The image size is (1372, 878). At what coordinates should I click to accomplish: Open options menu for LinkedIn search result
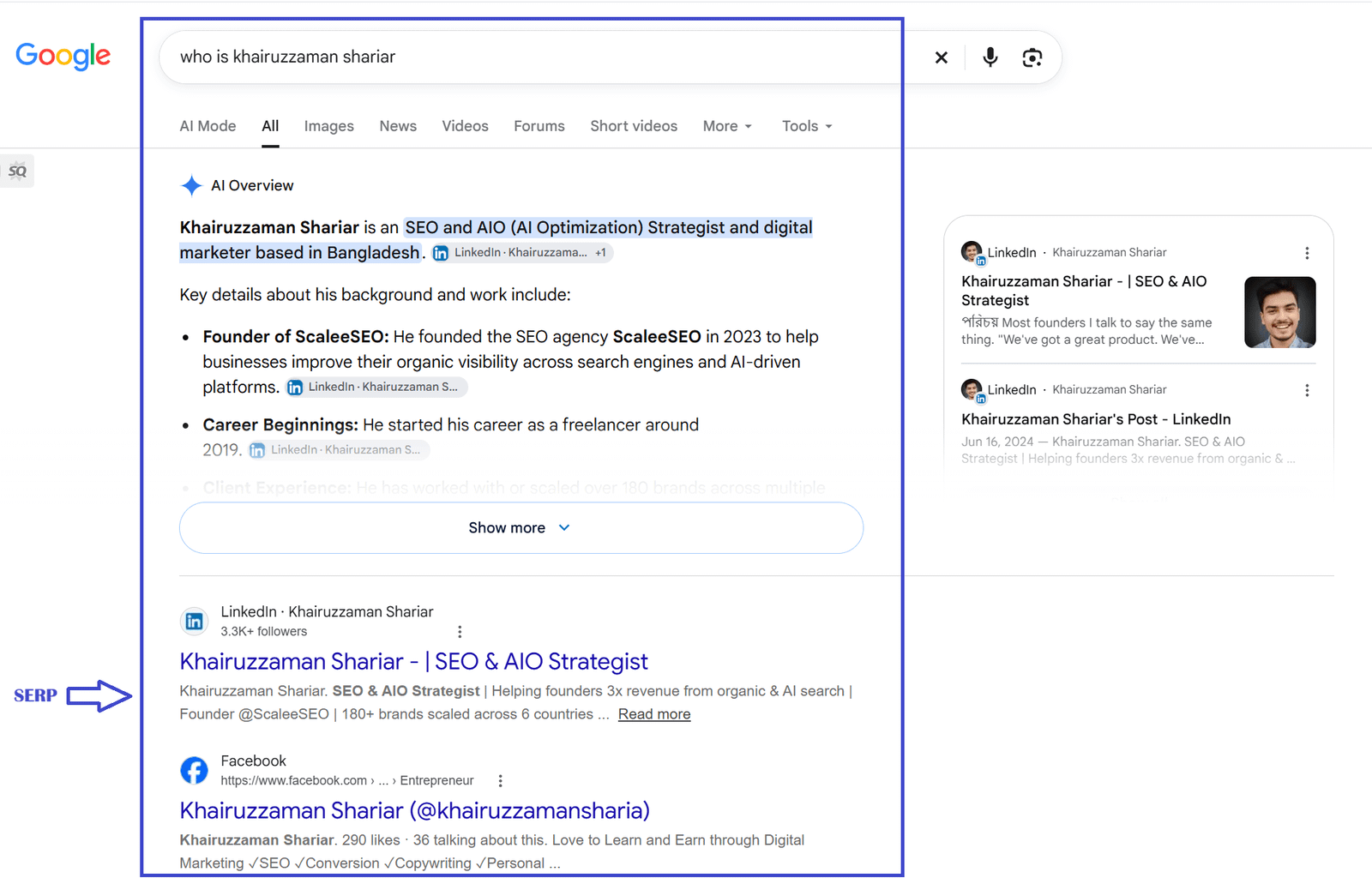pyautogui.click(x=460, y=632)
